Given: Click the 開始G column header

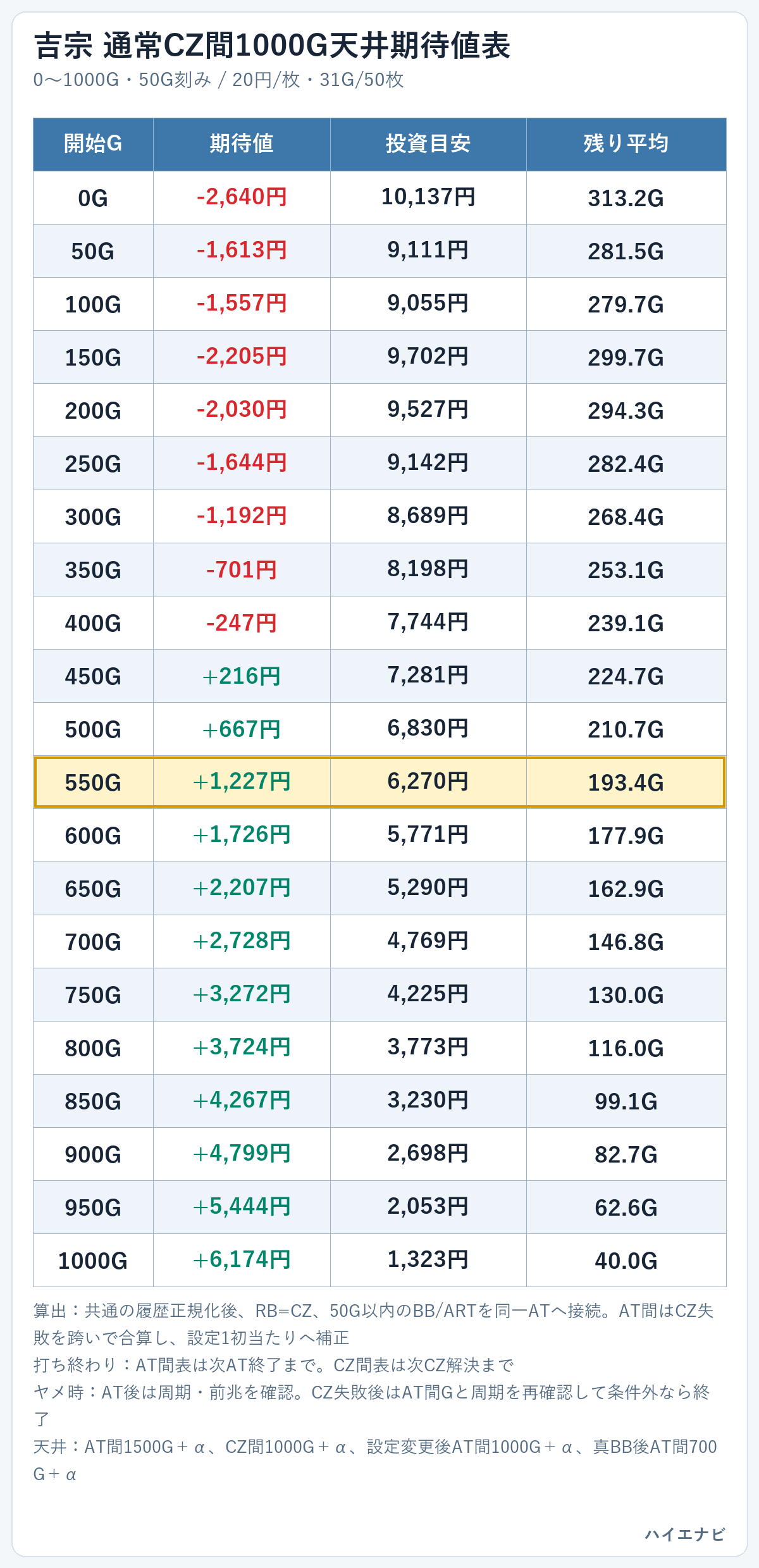Looking at the screenshot, I should (x=93, y=144).
